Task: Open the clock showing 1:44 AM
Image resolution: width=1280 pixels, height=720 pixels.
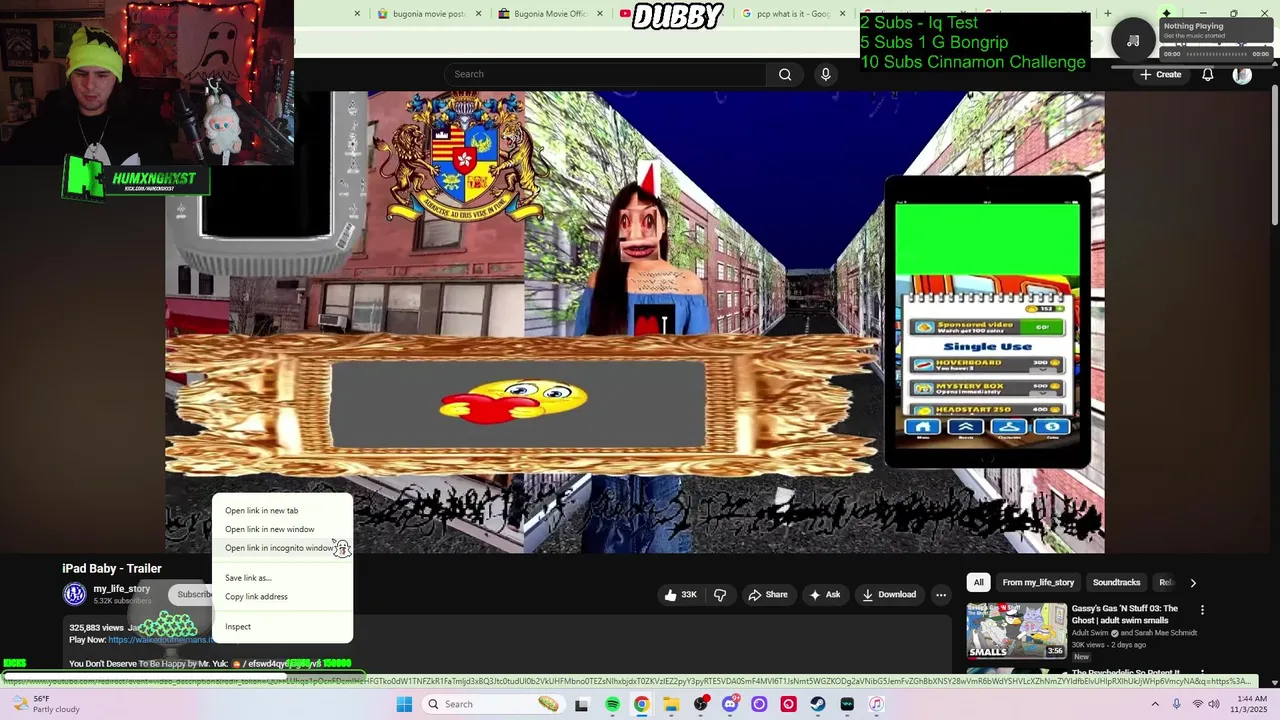Action: pos(1251,704)
